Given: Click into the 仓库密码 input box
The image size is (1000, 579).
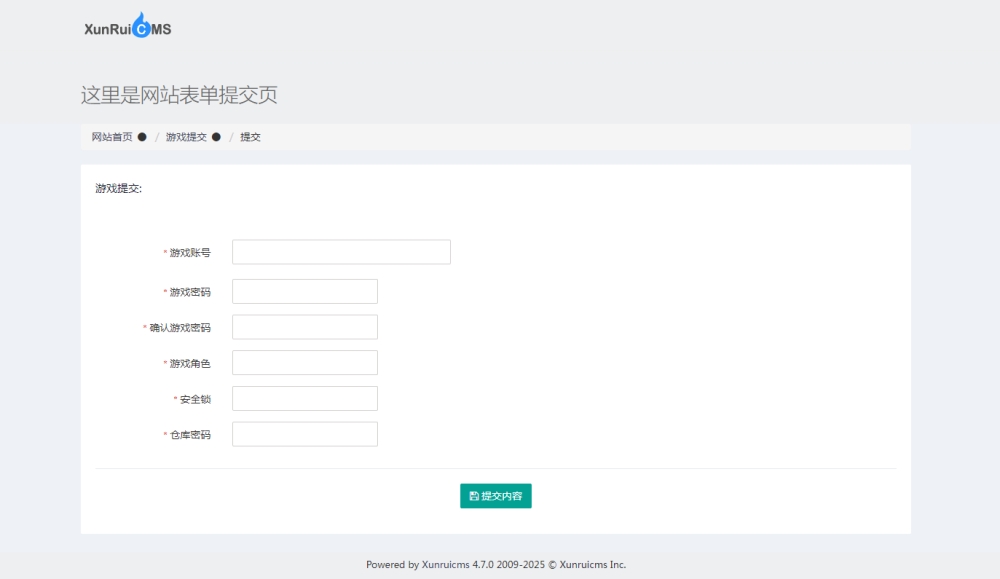Looking at the screenshot, I should coord(305,434).
